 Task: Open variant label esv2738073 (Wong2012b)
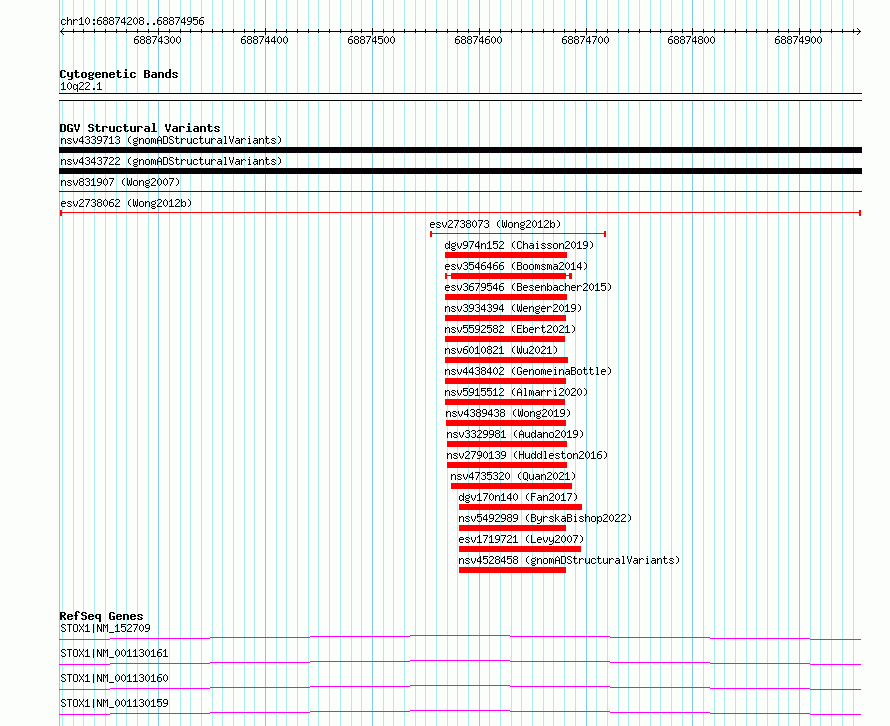[495, 224]
